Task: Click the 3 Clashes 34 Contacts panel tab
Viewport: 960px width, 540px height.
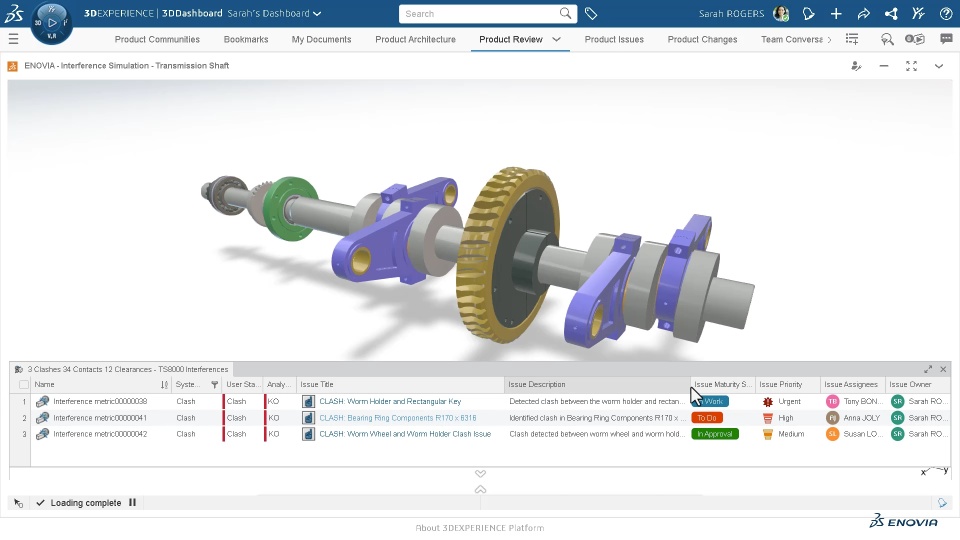Action: tap(122, 369)
